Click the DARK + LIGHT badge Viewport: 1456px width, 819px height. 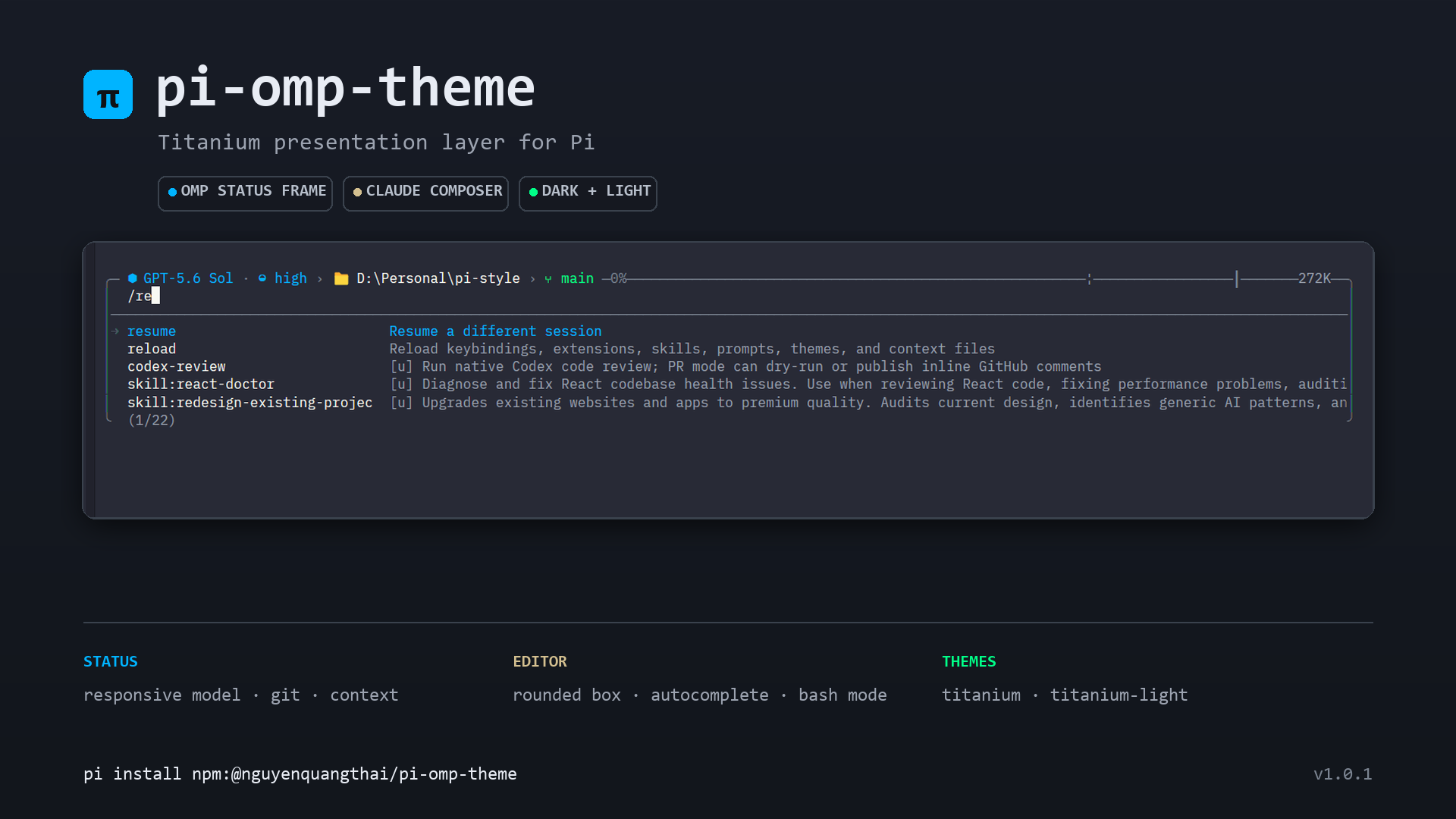click(x=588, y=193)
